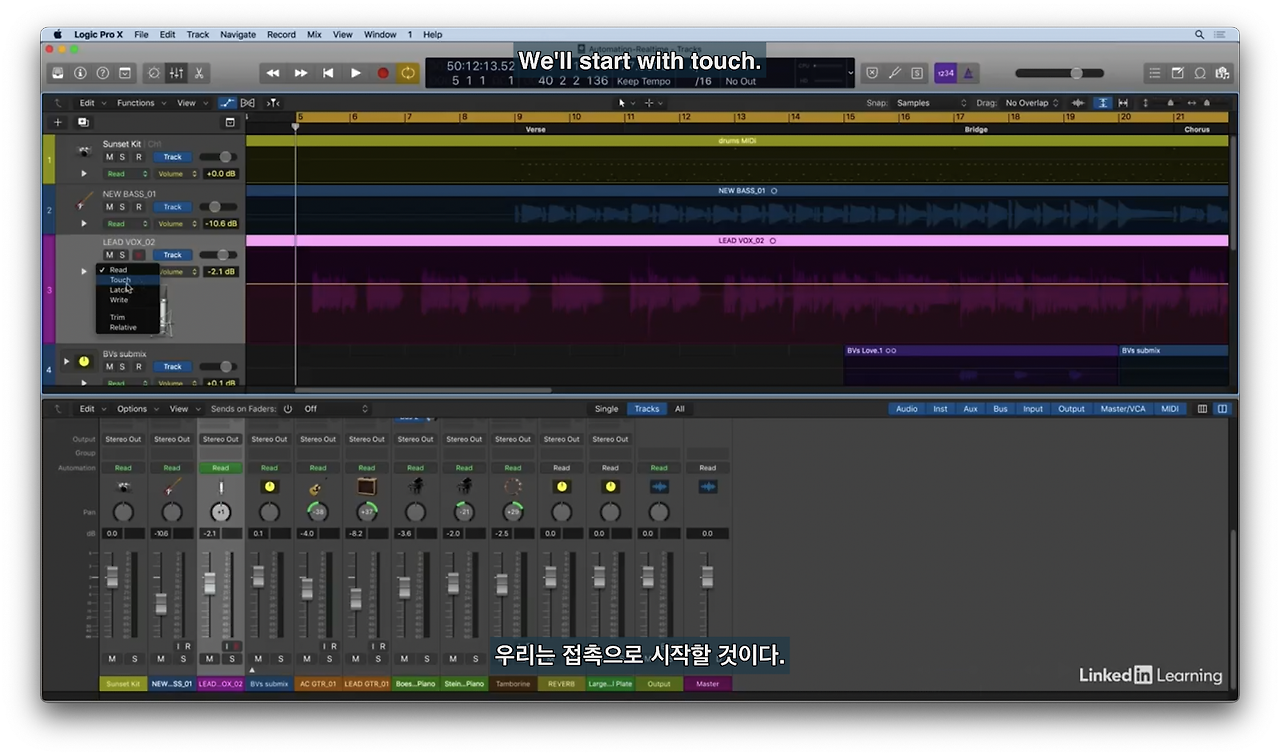Screen dimensions: 1280x756
Task: Record-enable the LEAD VOX_02 track
Action: (139, 255)
